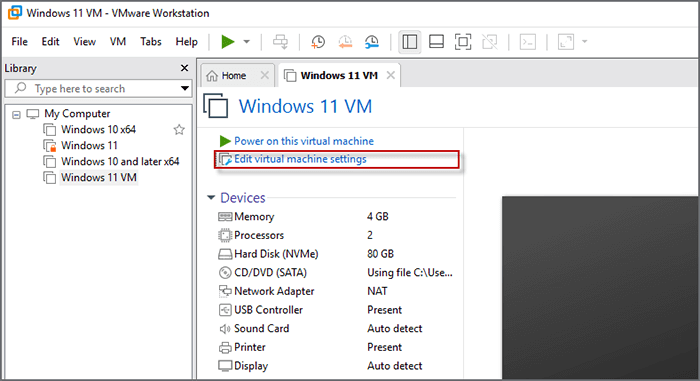
Task: Select Windows 11 VM in library
Action: pos(99,177)
